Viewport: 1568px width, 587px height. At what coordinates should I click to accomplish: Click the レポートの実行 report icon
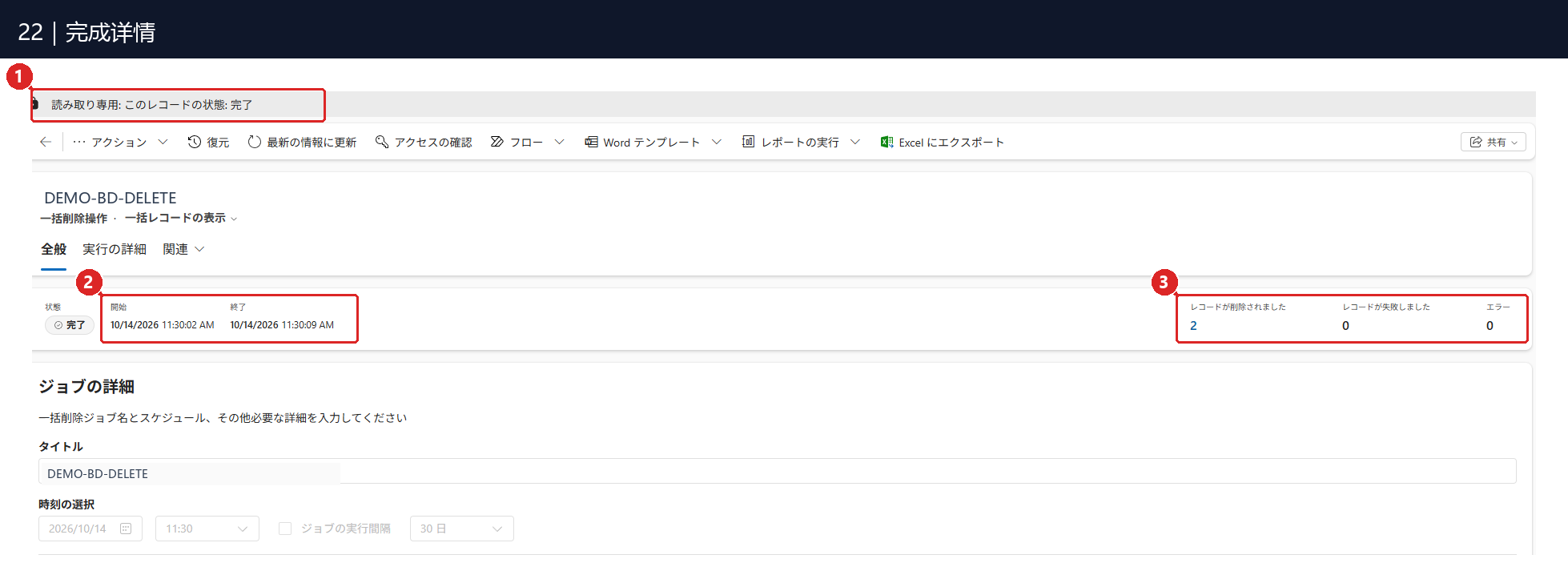pos(748,142)
